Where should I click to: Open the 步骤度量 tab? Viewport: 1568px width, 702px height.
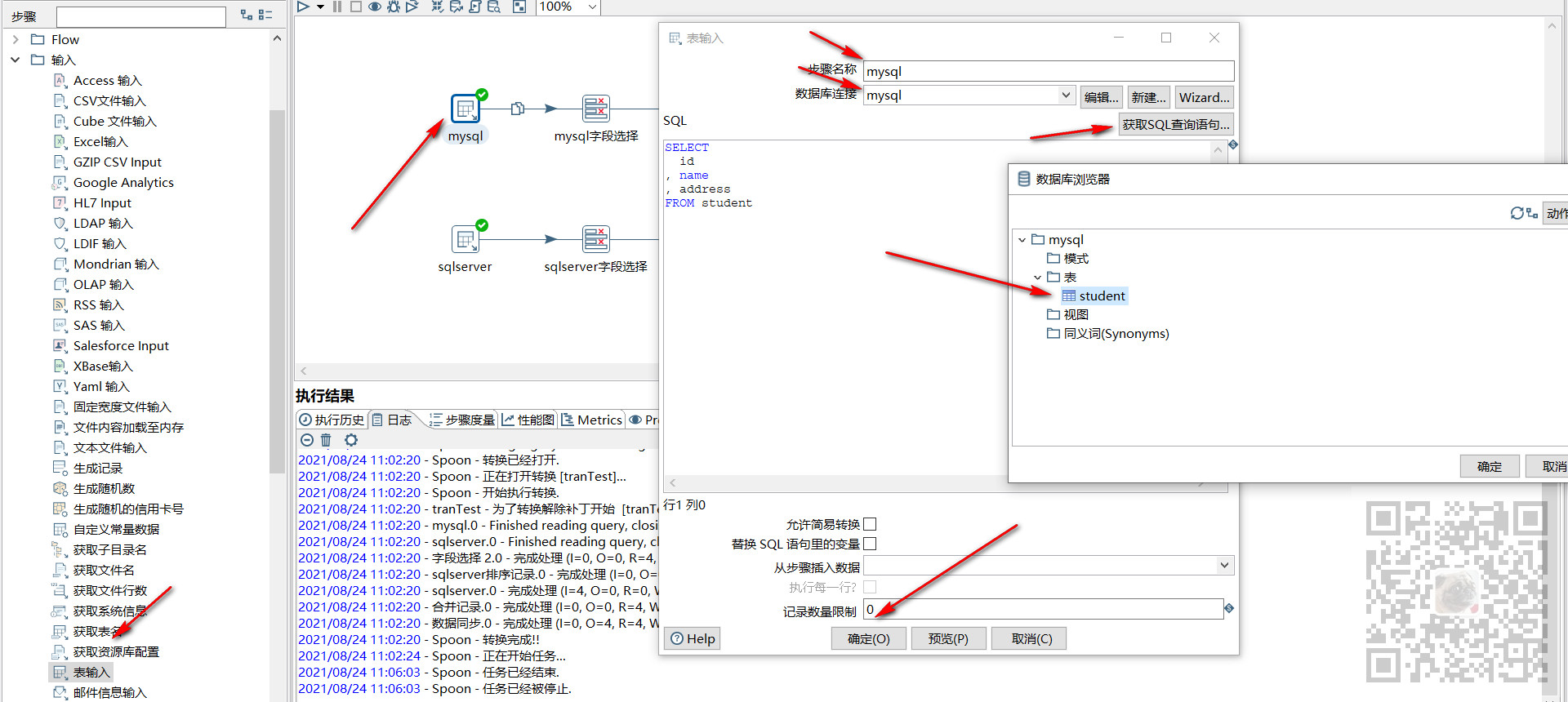[x=462, y=420]
